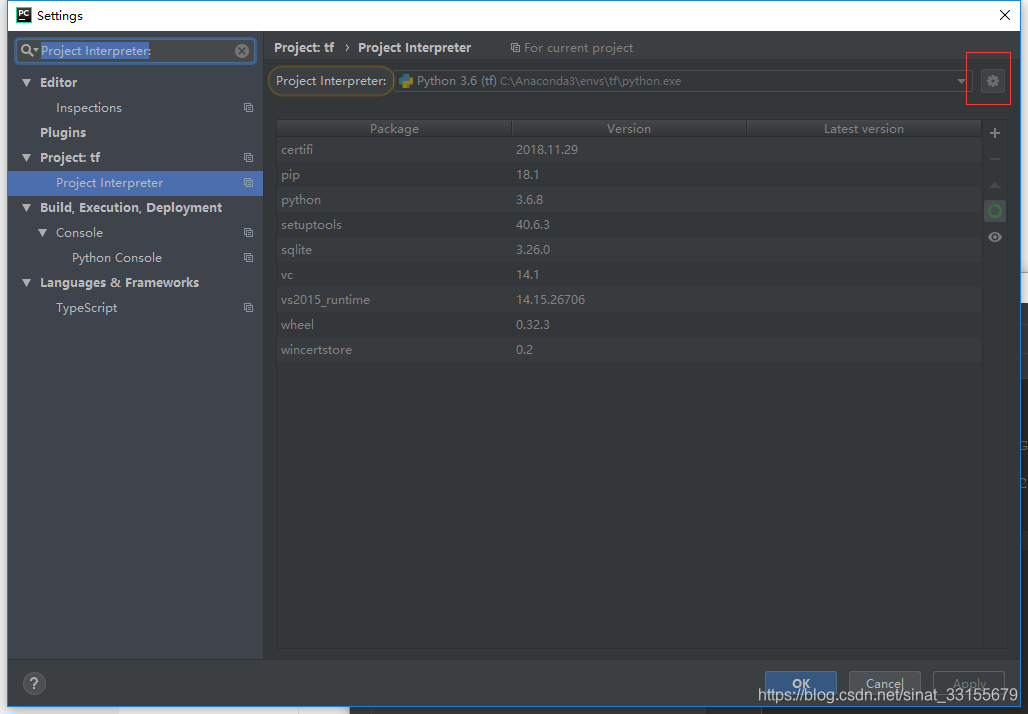Click the copy icon beside Project Interpreter
Image resolution: width=1028 pixels, height=714 pixels.
click(x=248, y=183)
